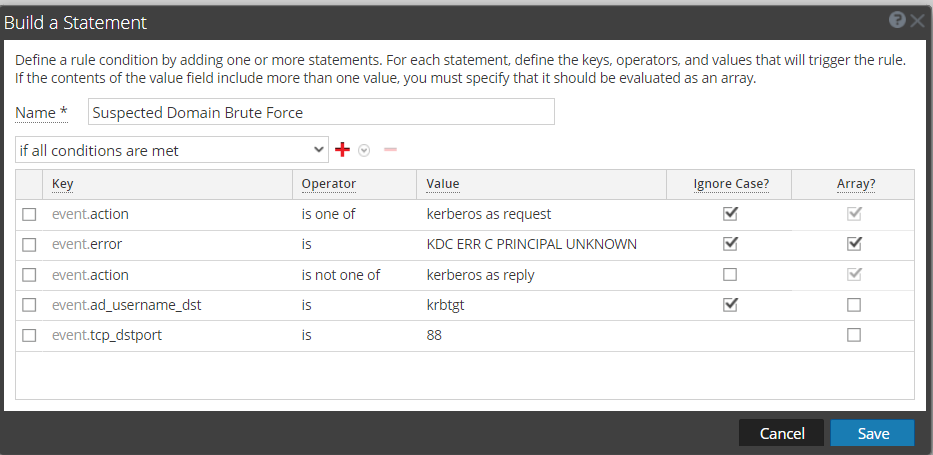933x455 pixels.
Task: Click the 'is not one of' operator cell
Action: click(340, 275)
